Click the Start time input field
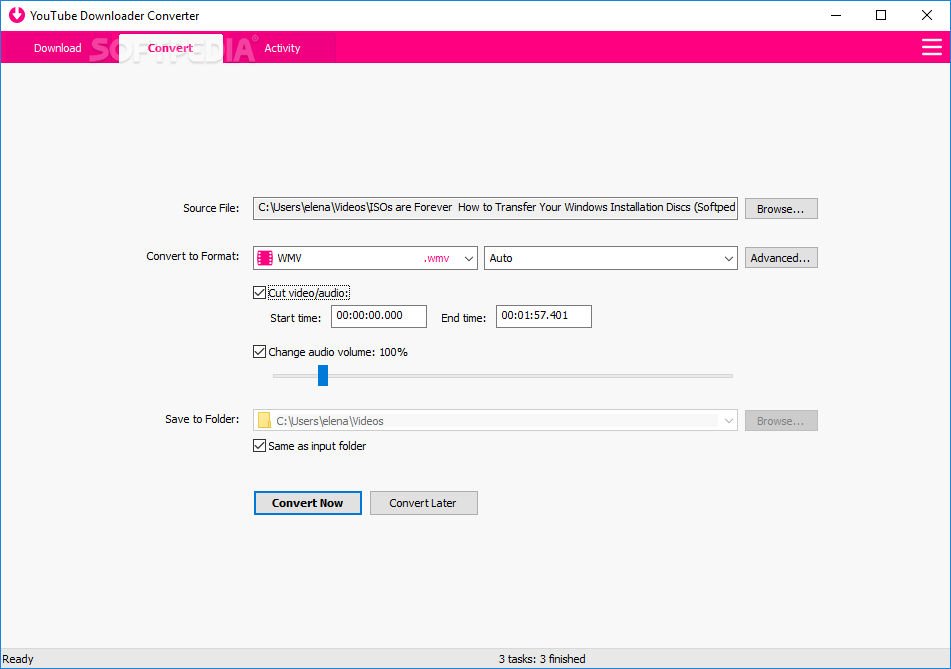Image resolution: width=951 pixels, height=669 pixels. tap(379, 316)
